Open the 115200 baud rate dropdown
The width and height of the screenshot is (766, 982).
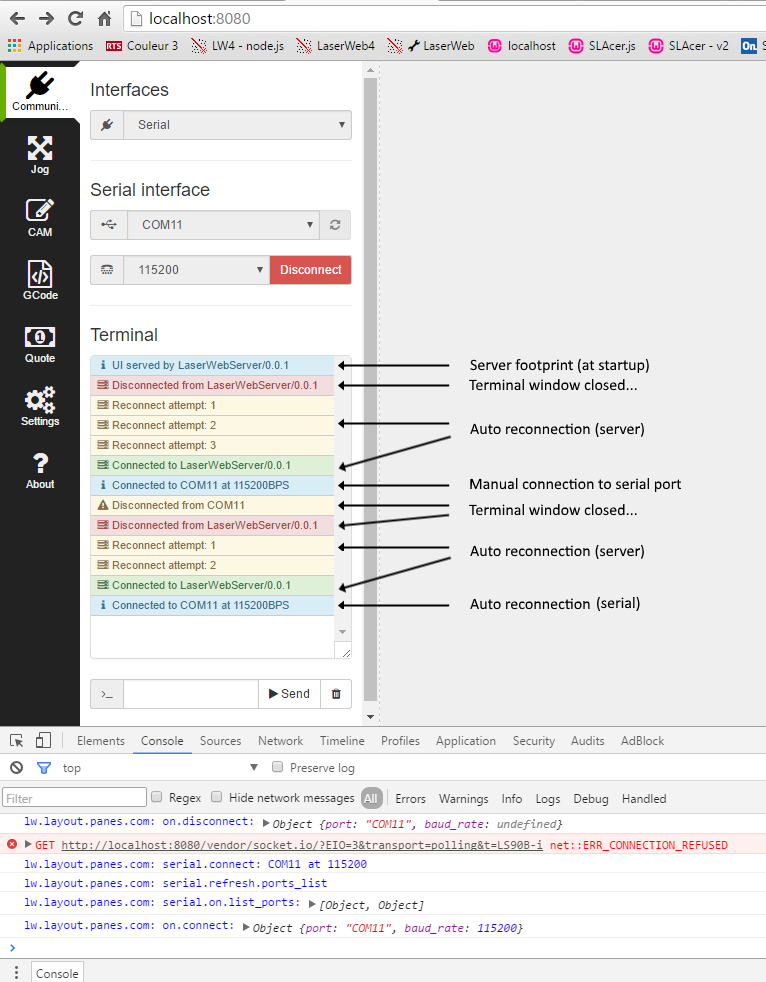tap(197, 270)
